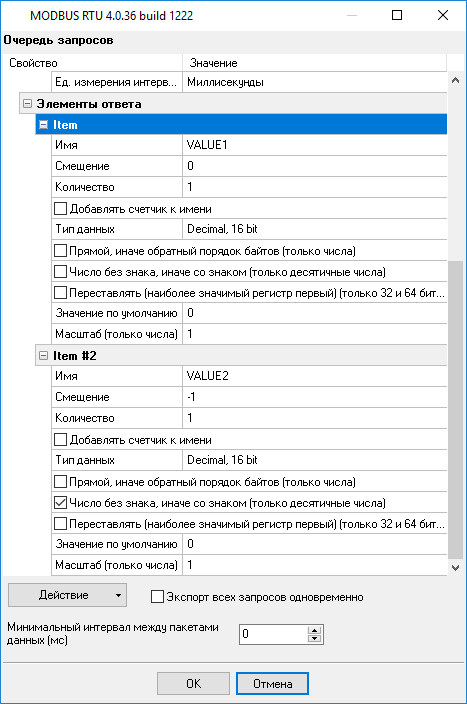Check 'Добавлять счетчик к имени' under Item #2

60,440
